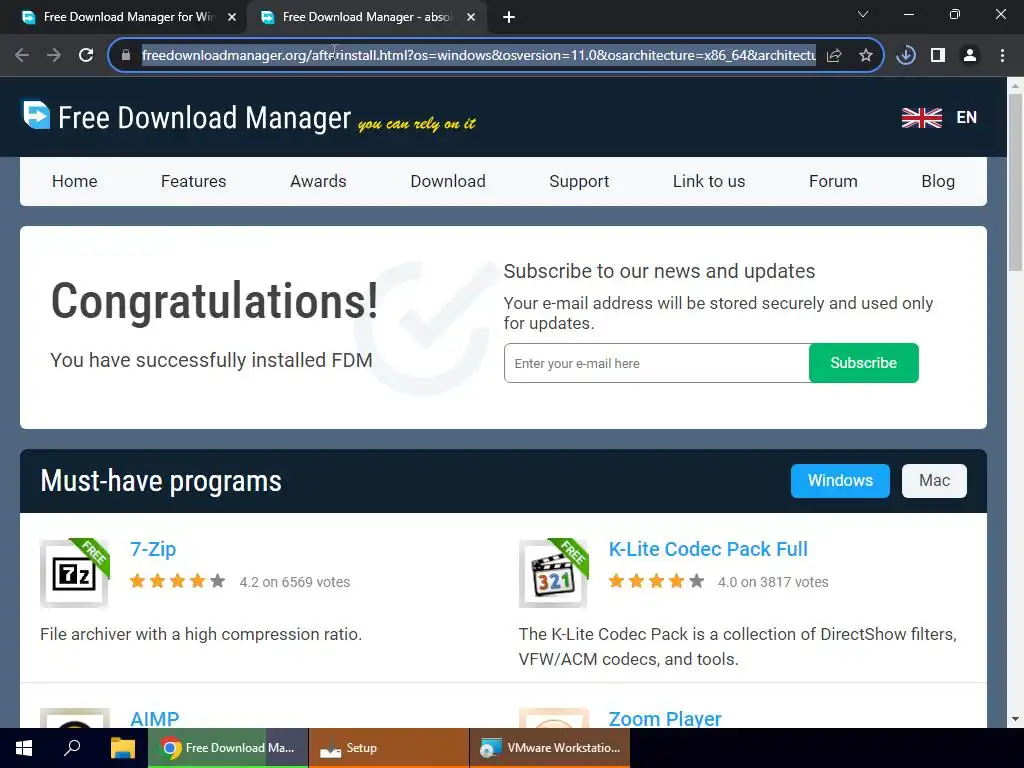The image size is (1024, 768).
Task: Open the EN language selector
Action: 967,118
